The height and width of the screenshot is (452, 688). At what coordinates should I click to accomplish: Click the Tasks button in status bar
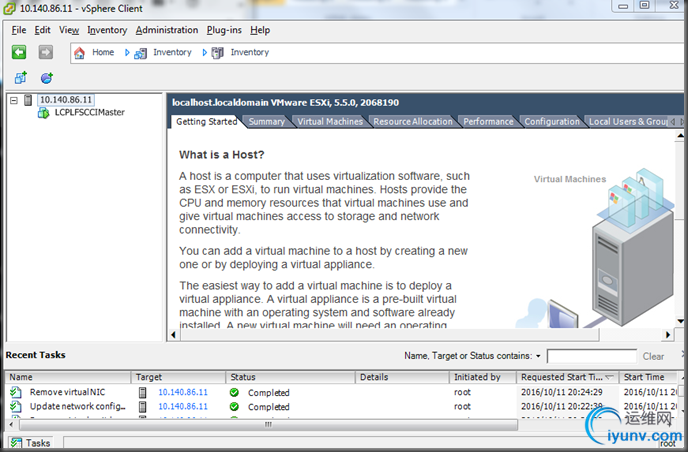click(31, 443)
